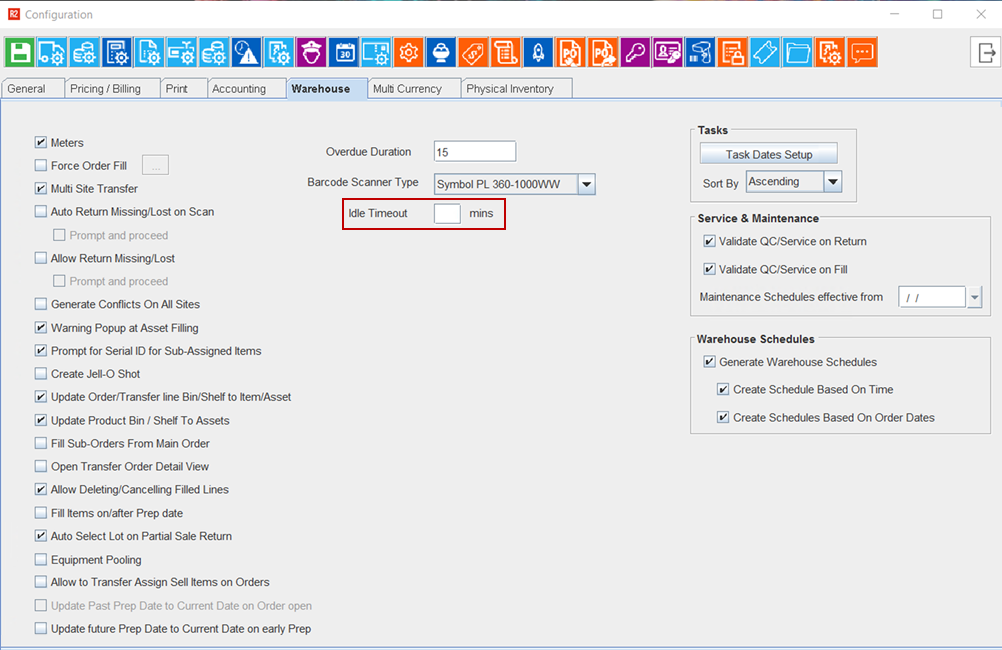Enable the Equipment Pooling checkbox
Image resolution: width=1002 pixels, height=650 pixels.
(41, 560)
